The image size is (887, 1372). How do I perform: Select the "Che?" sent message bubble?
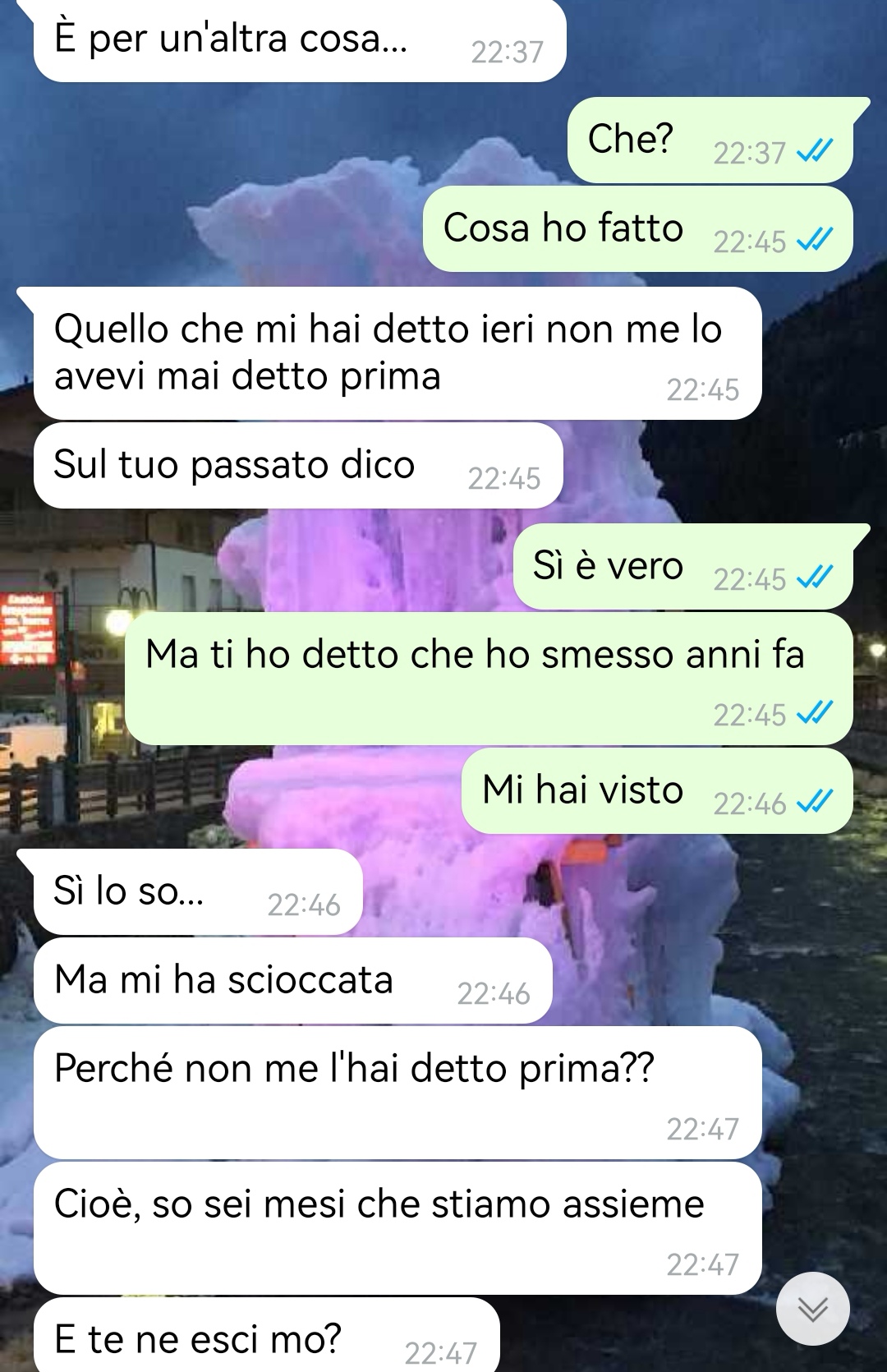click(x=710, y=140)
